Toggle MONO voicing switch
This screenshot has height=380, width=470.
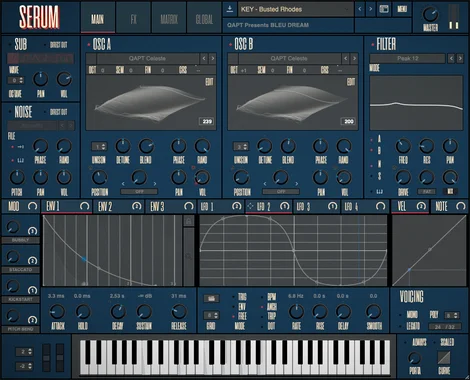[x=400, y=315]
